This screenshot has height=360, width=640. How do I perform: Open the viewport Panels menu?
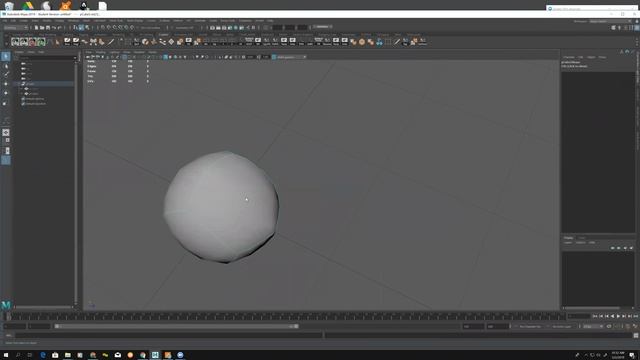pyautogui.click(x=152, y=52)
